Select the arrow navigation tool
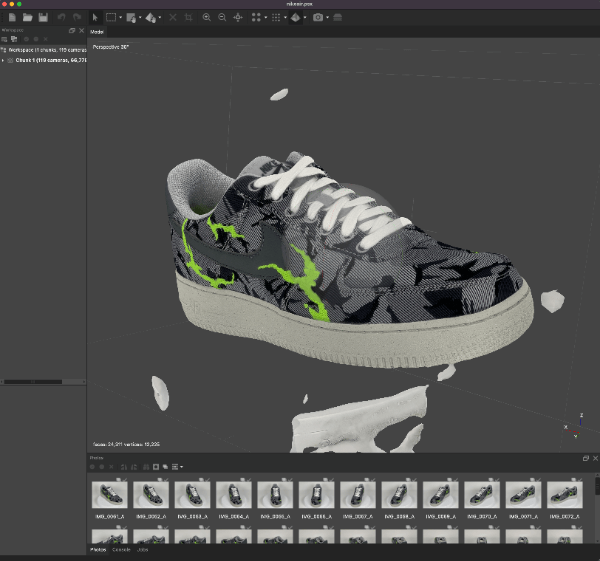Screen dimensions: 600x561 (x=94, y=18)
